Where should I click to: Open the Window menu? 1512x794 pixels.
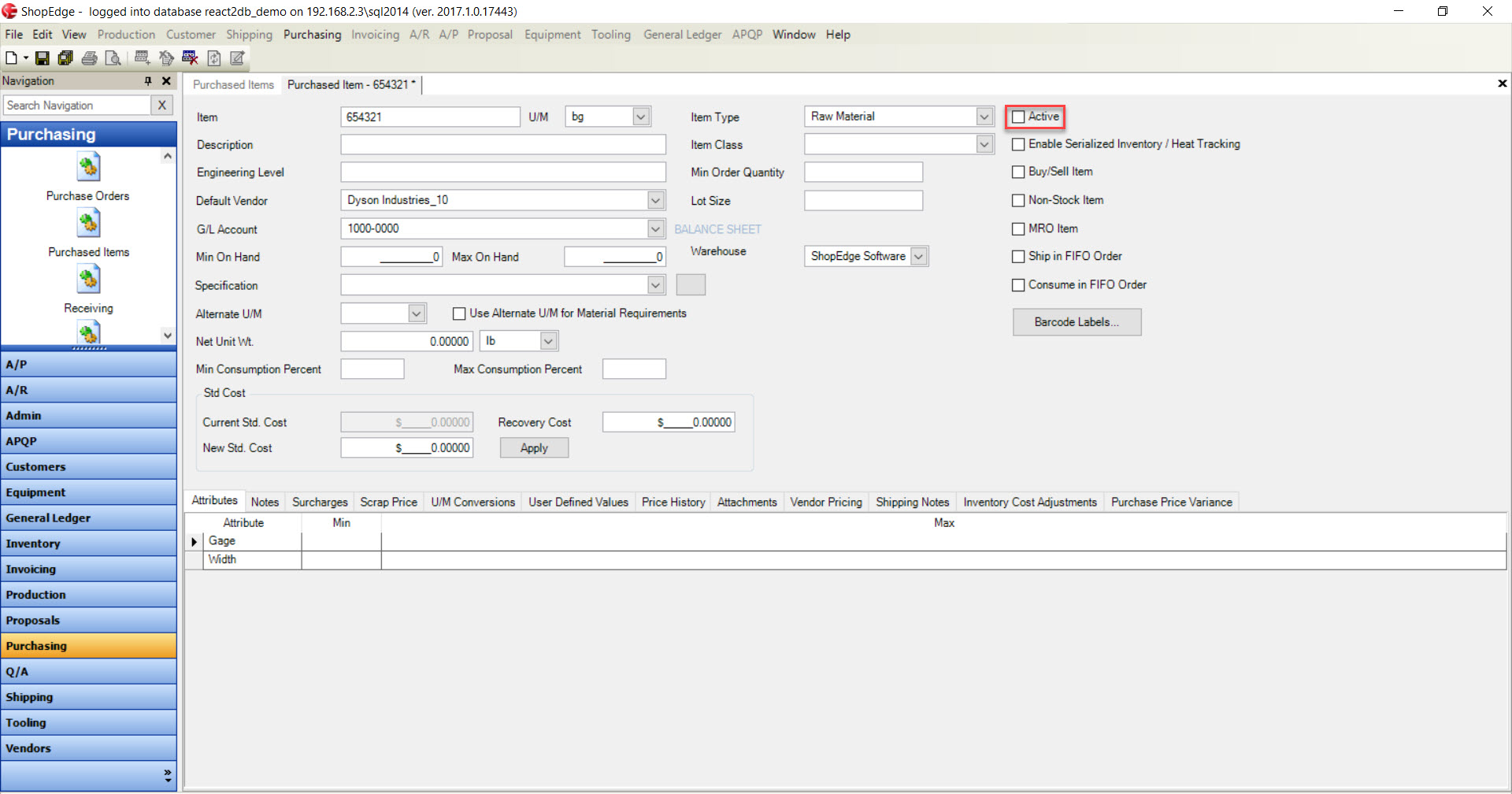[x=794, y=35]
